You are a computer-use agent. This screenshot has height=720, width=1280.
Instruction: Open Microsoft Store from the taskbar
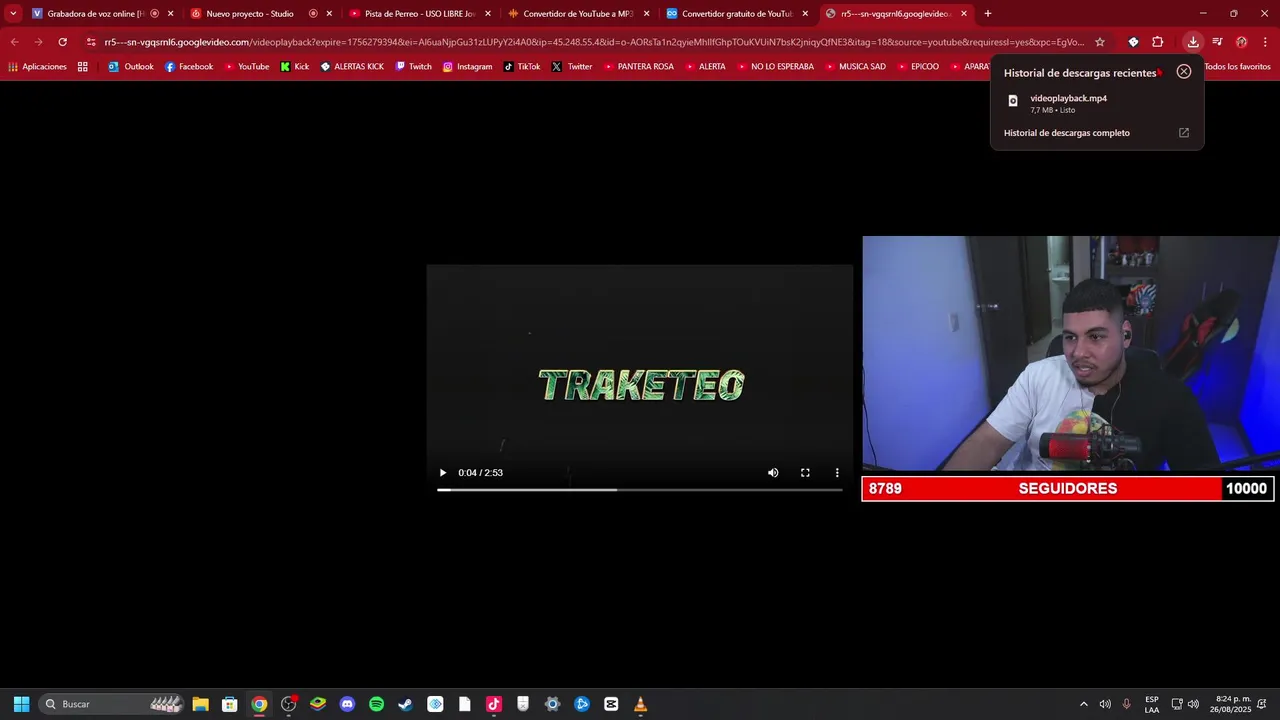coord(229,704)
